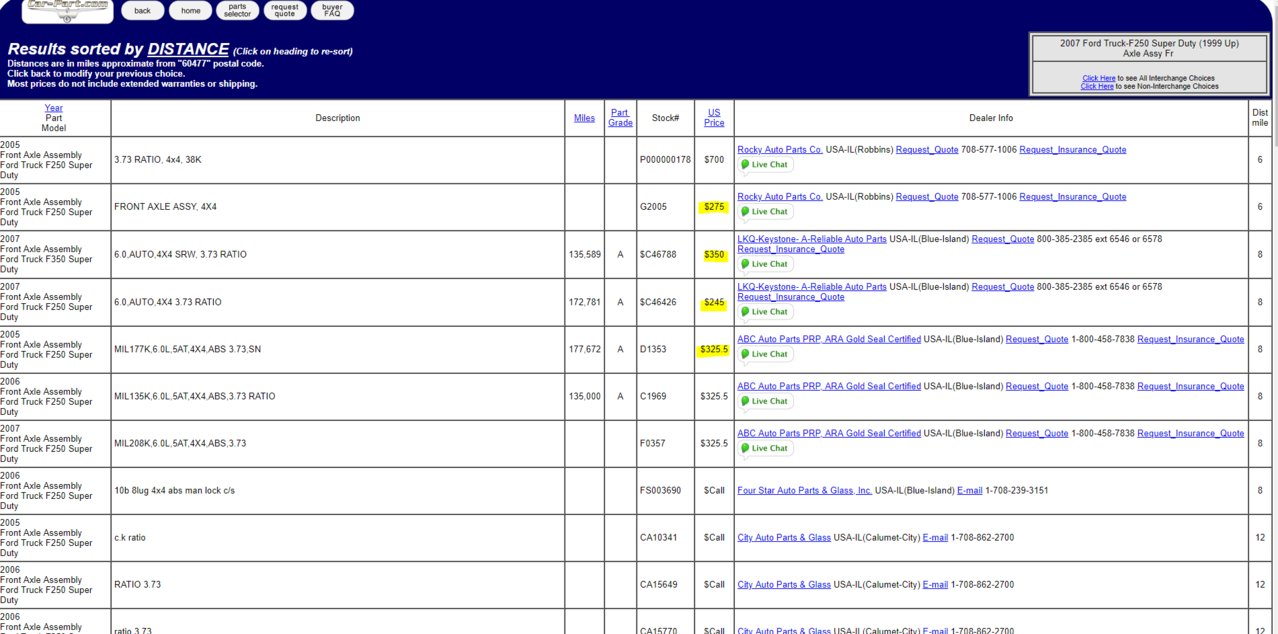Click Here to see All Interchange Choices

1098,78
